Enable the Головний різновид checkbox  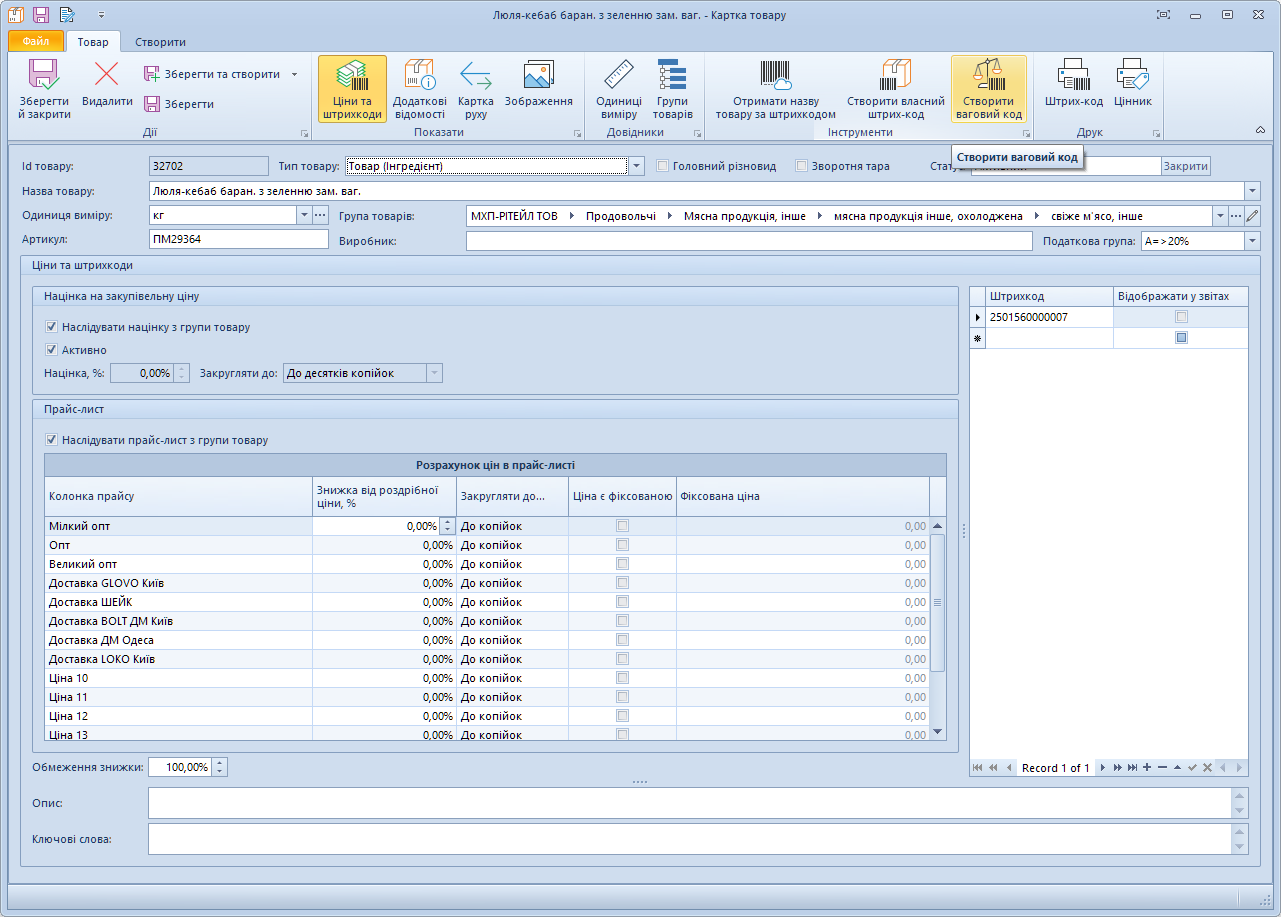click(663, 166)
